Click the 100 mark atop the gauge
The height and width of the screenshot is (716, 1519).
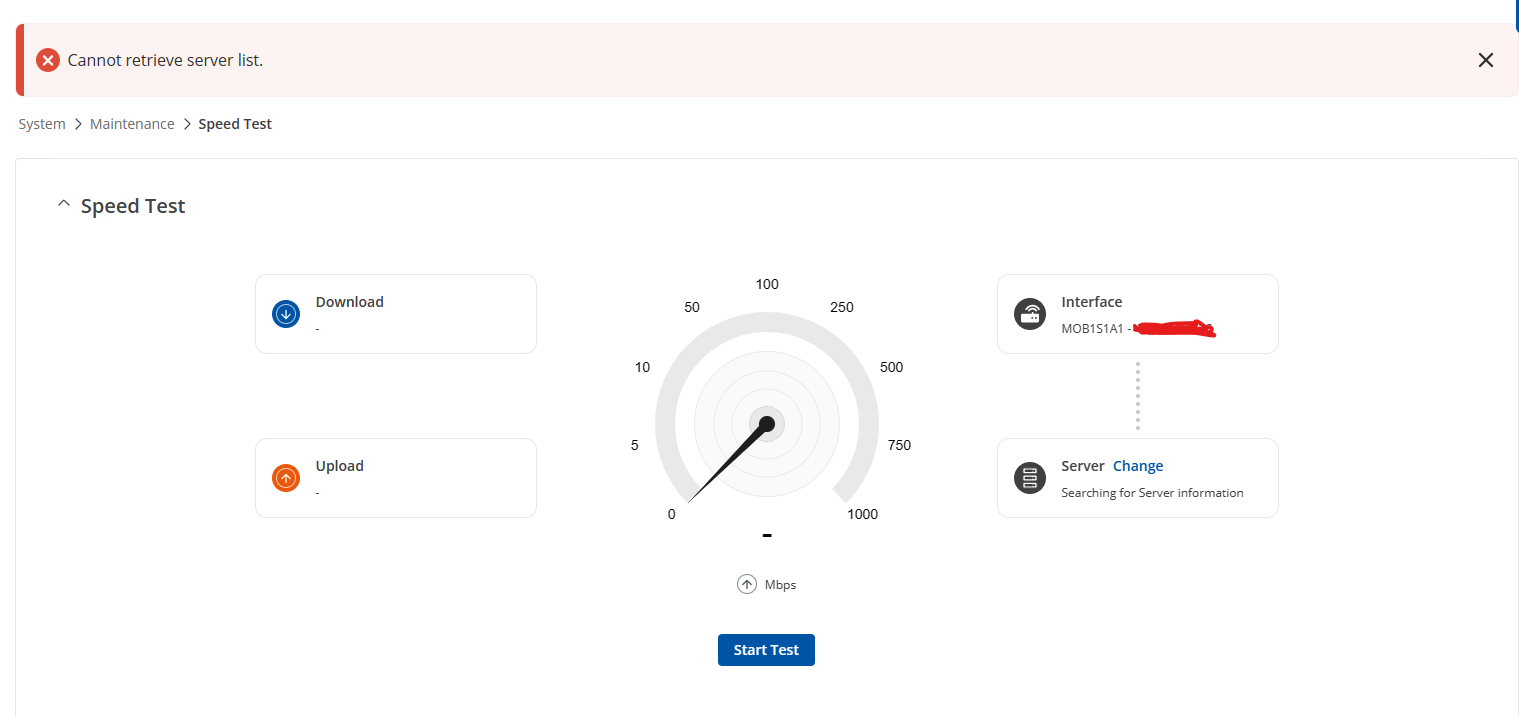pyautogui.click(x=767, y=285)
